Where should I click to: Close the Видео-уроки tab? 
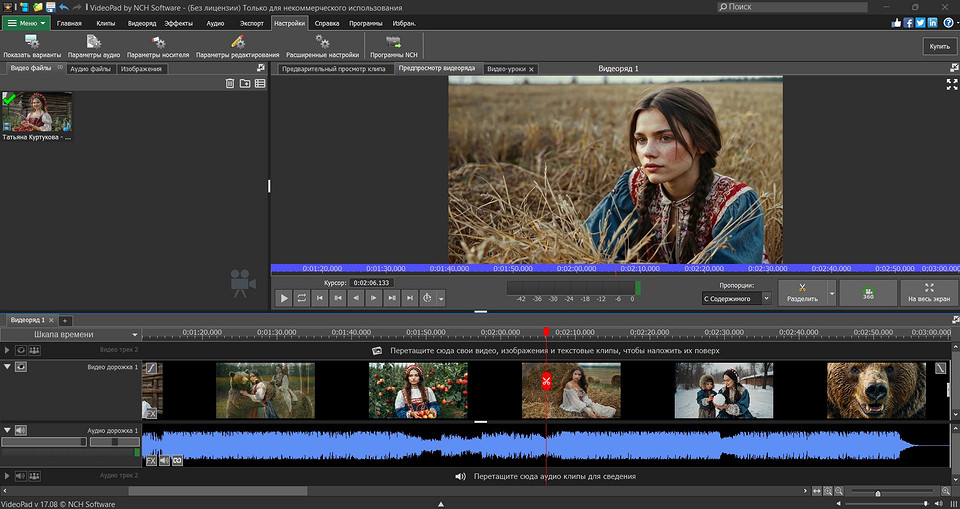click(531, 69)
